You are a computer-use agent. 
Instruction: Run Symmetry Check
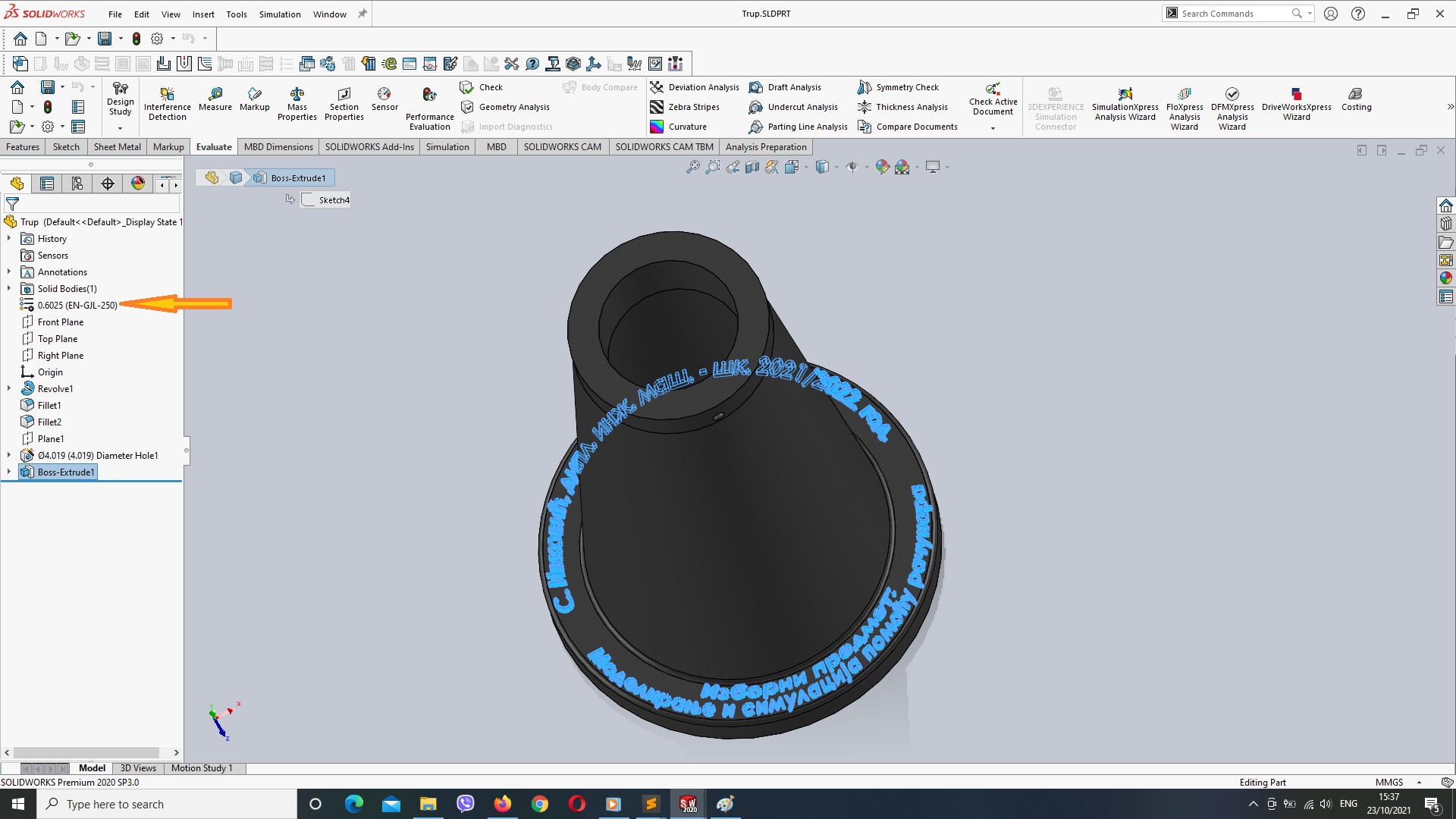(x=899, y=87)
